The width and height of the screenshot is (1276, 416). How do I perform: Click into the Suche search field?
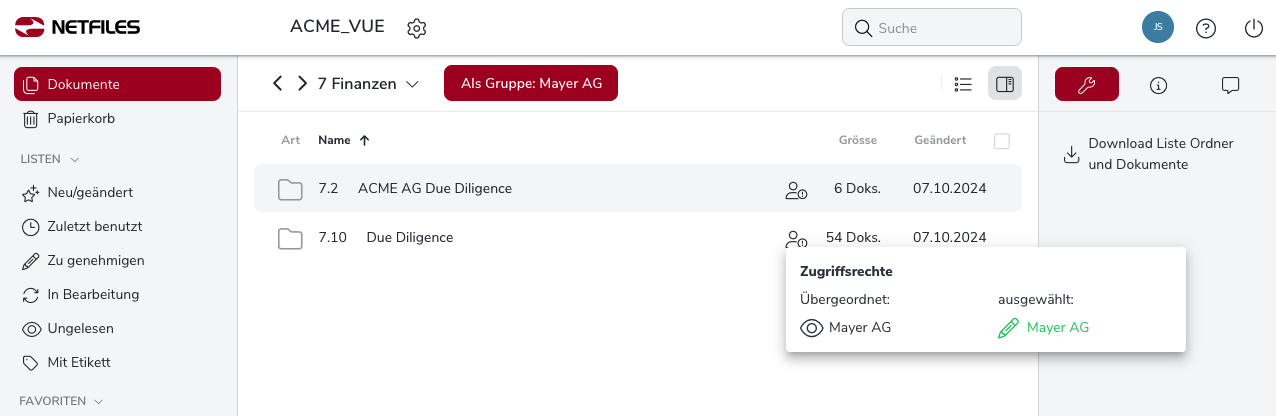point(941,28)
